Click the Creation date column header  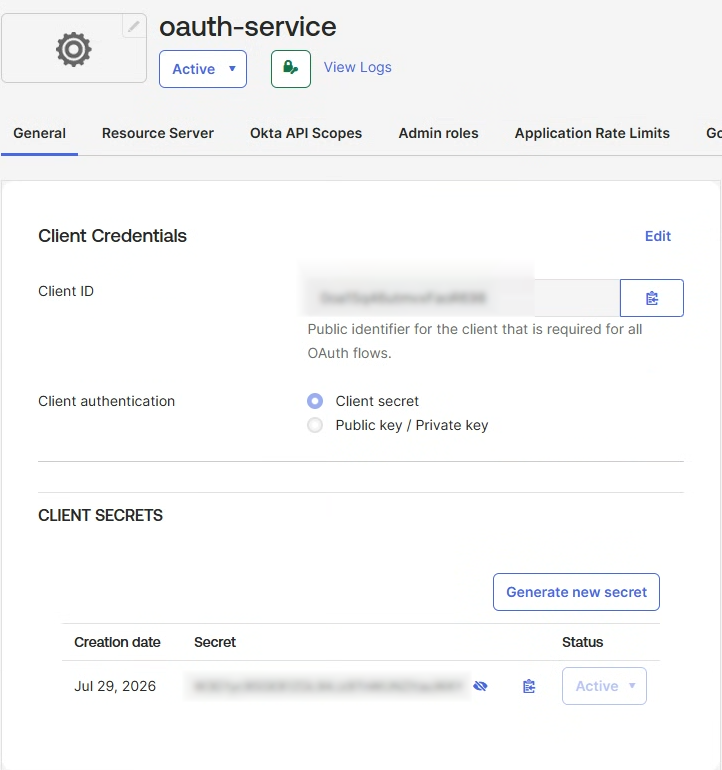[x=117, y=642]
